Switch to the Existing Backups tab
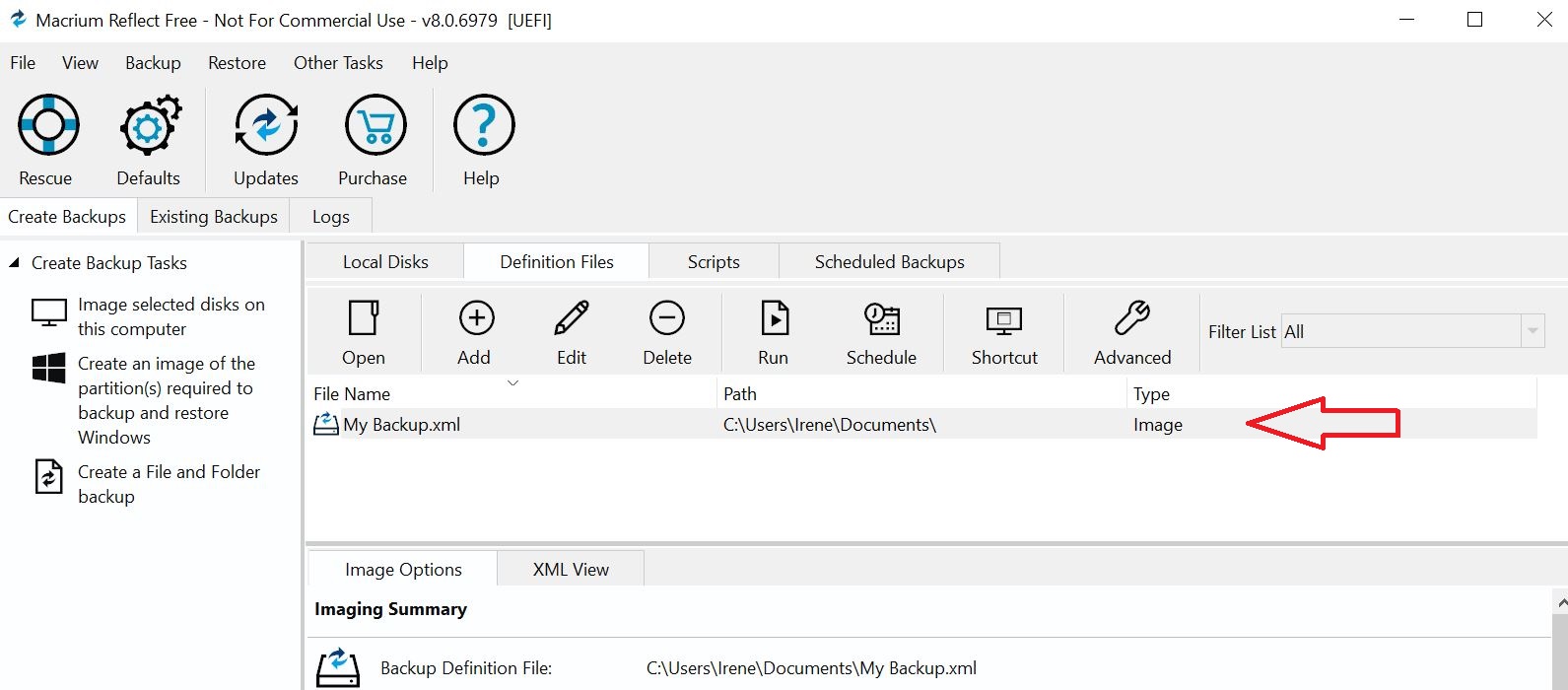This screenshot has height=690, width=1568. click(214, 217)
